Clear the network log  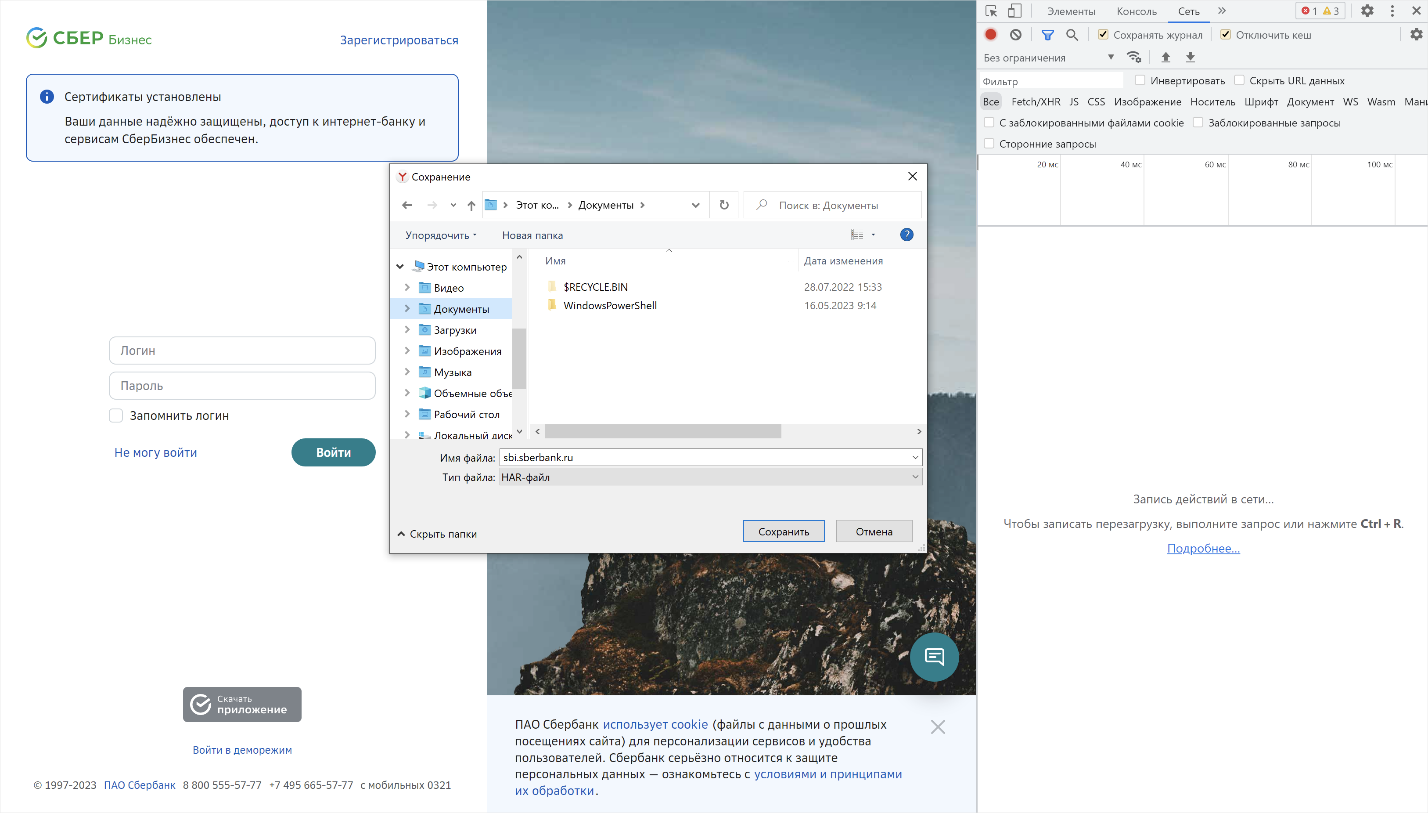pyautogui.click(x=1016, y=35)
